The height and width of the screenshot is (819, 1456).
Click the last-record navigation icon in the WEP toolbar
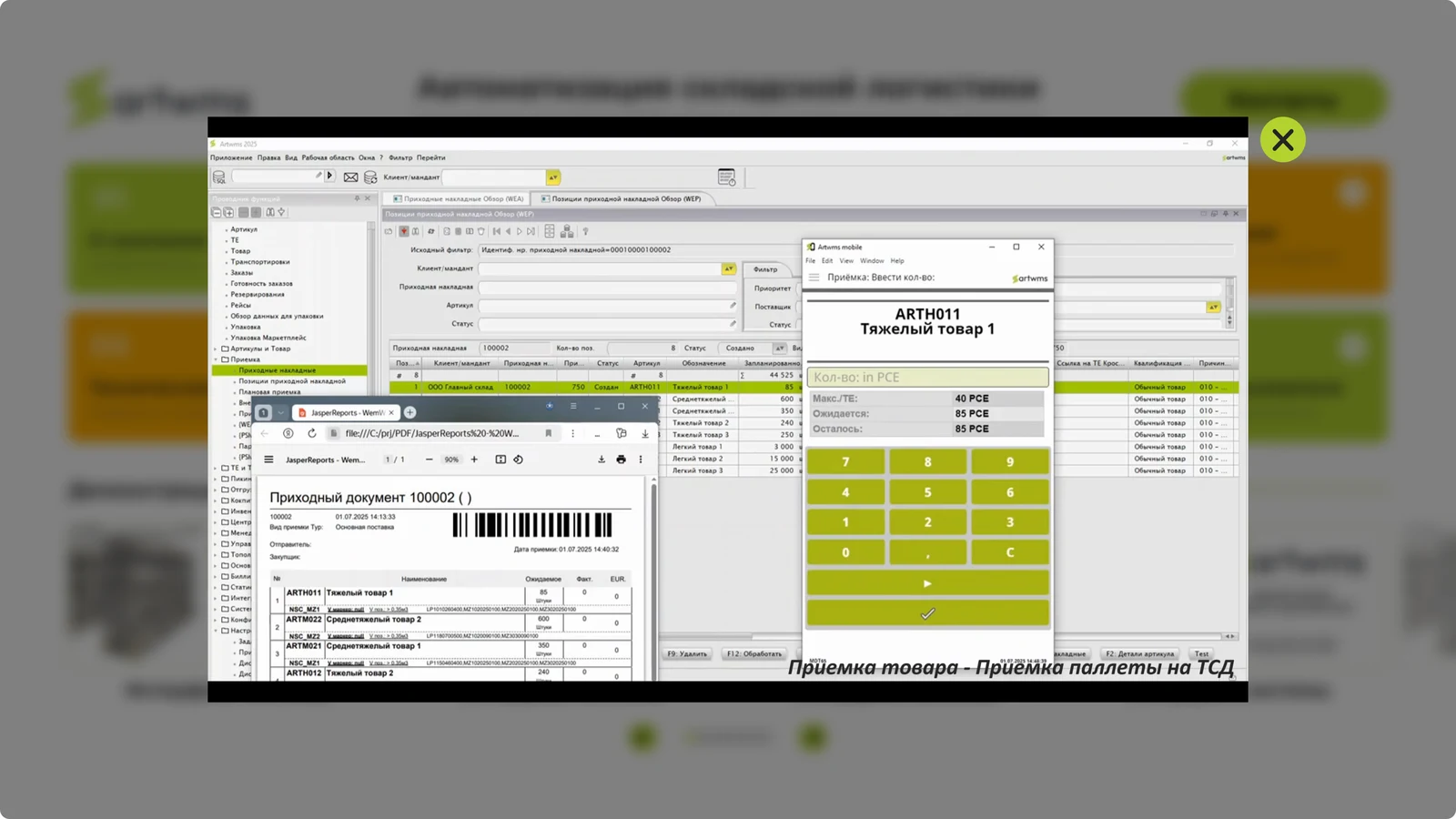click(x=531, y=231)
